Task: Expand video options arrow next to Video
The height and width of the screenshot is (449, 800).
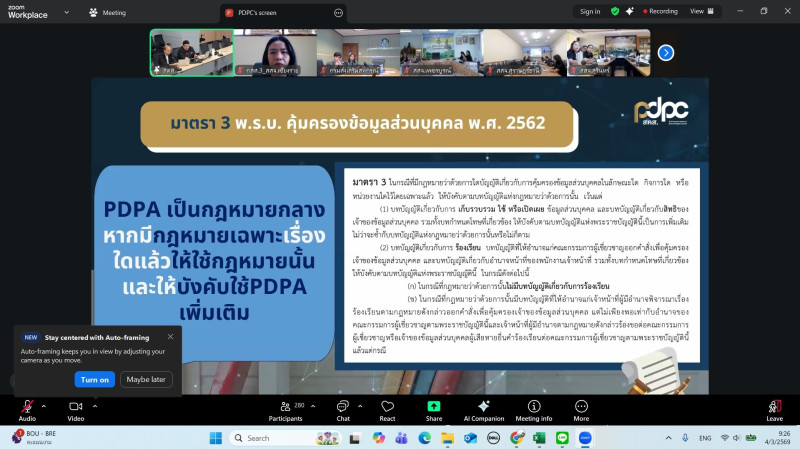Action: pyautogui.click(x=92, y=405)
